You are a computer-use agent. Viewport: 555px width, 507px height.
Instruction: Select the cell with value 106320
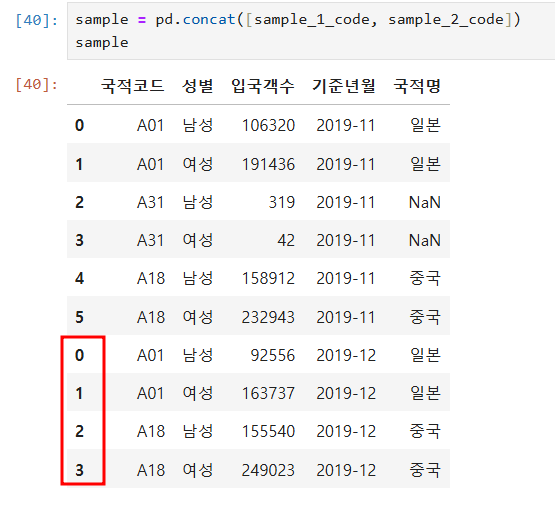268,125
